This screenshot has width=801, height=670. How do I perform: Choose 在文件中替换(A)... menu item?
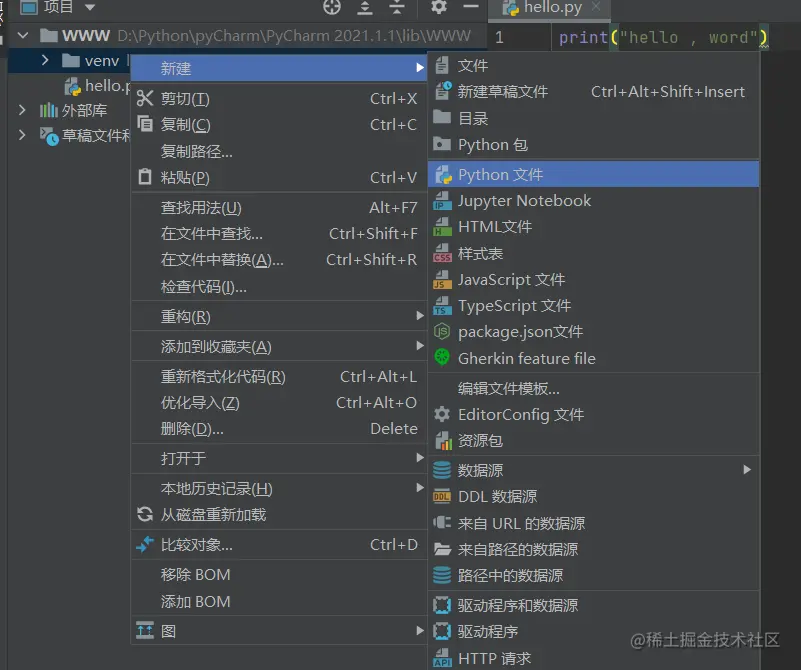[278, 259]
